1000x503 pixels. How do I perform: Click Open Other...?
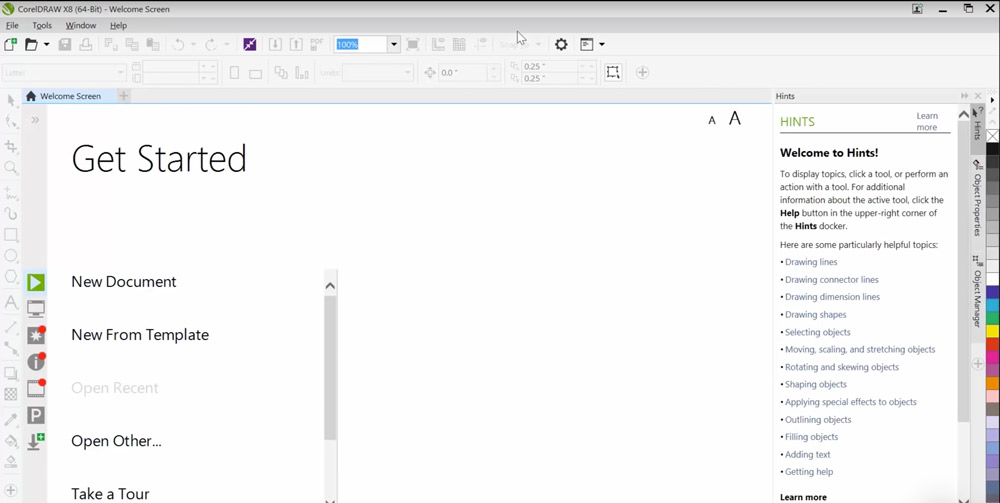coord(116,441)
